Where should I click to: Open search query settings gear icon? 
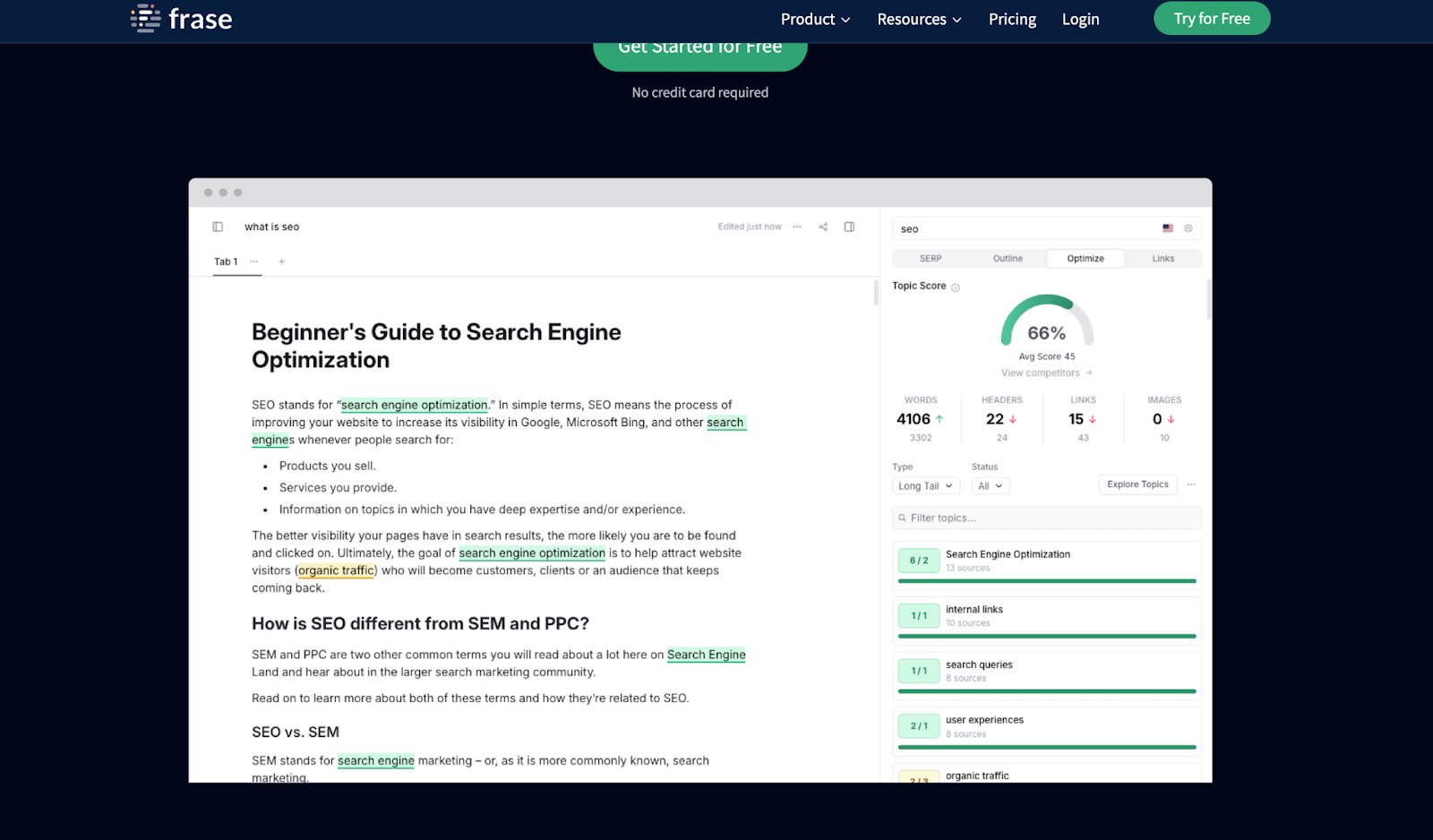(1188, 228)
